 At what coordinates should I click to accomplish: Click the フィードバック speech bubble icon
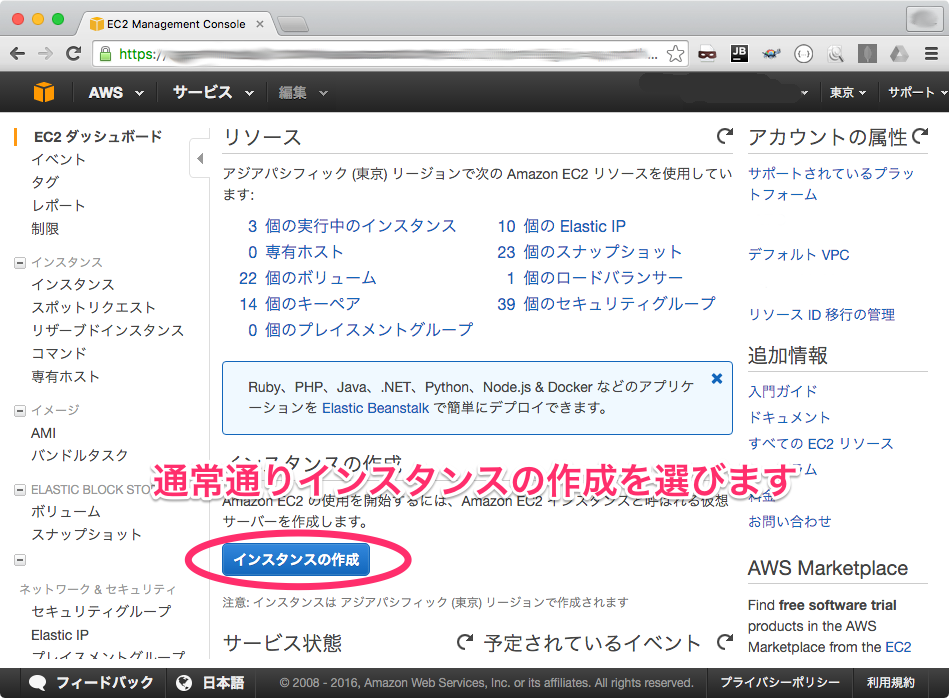pyautogui.click(x=38, y=683)
